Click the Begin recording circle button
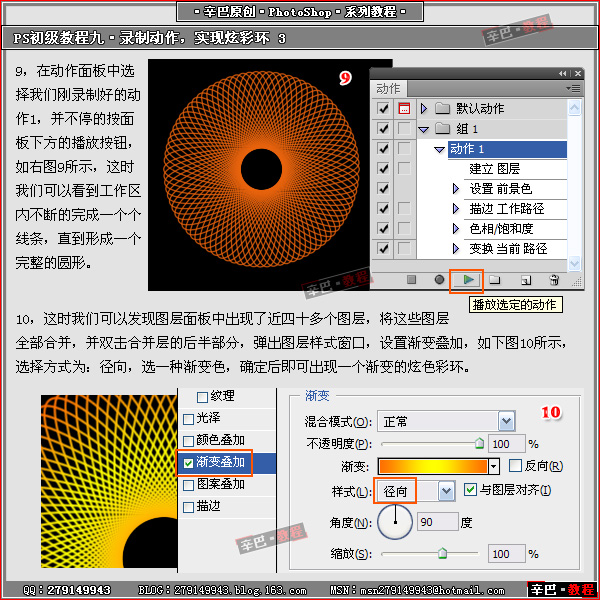 pos(439,280)
